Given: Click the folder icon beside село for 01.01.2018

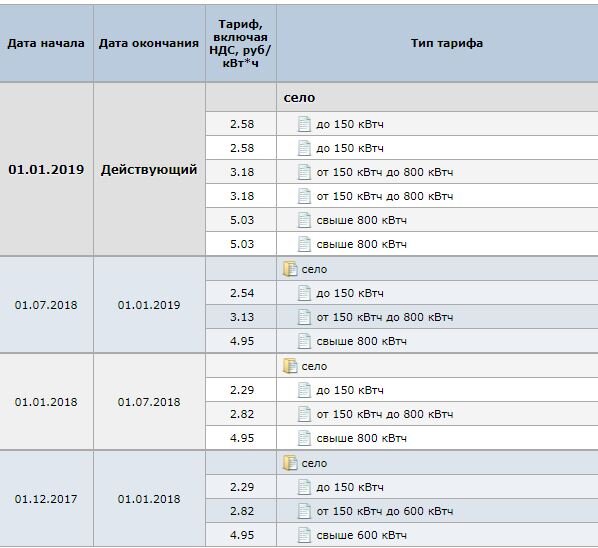Looking at the screenshot, I should click(290, 366).
